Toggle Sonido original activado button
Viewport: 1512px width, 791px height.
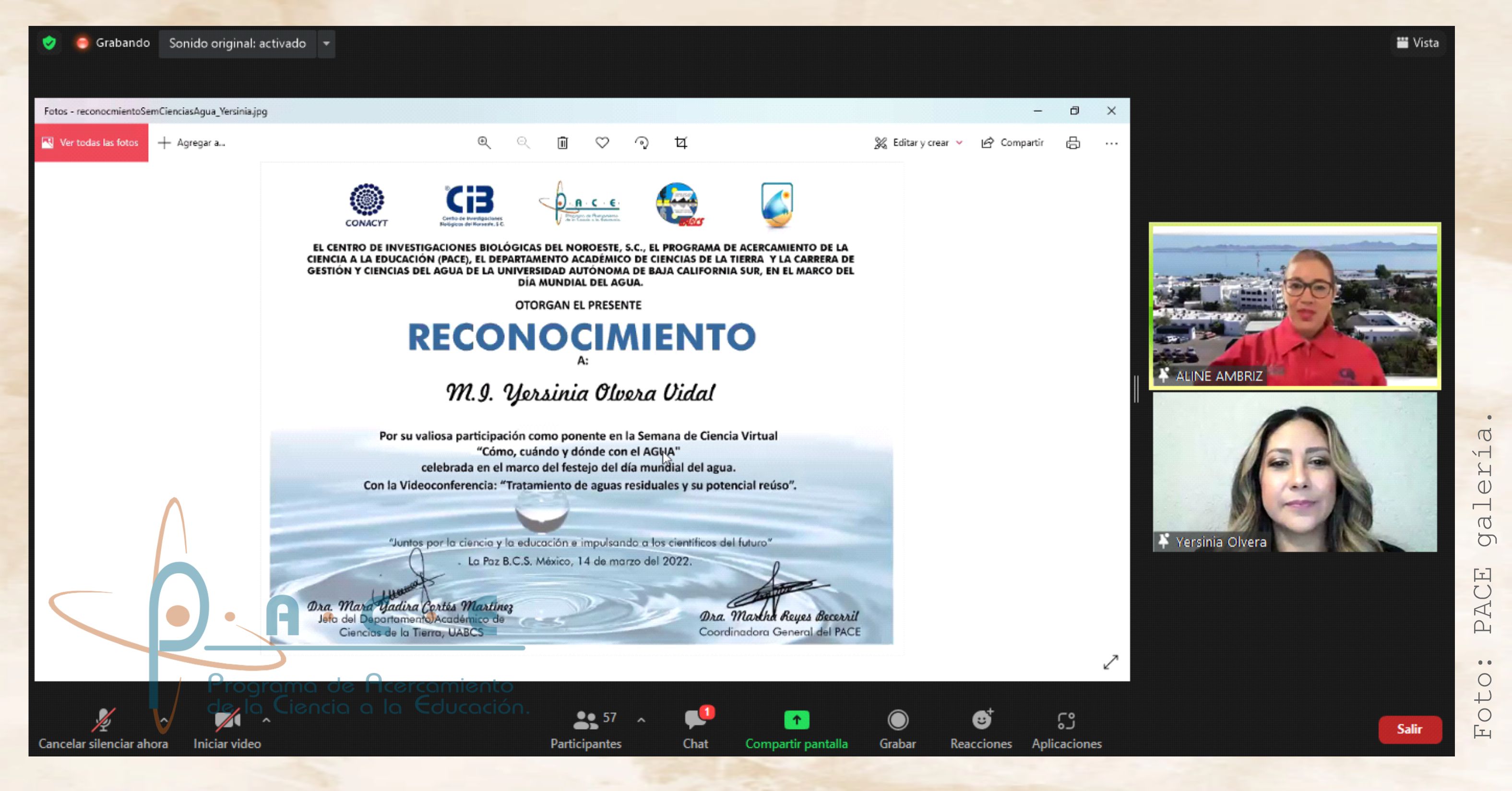pyautogui.click(x=237, y=44)
